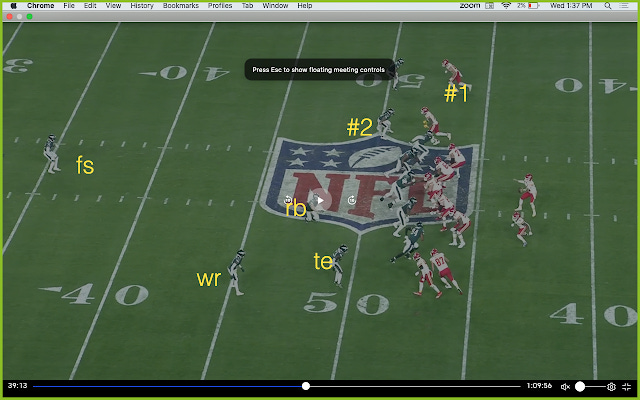Open Spotlight search magnifier icon

(x=608, y=6)
